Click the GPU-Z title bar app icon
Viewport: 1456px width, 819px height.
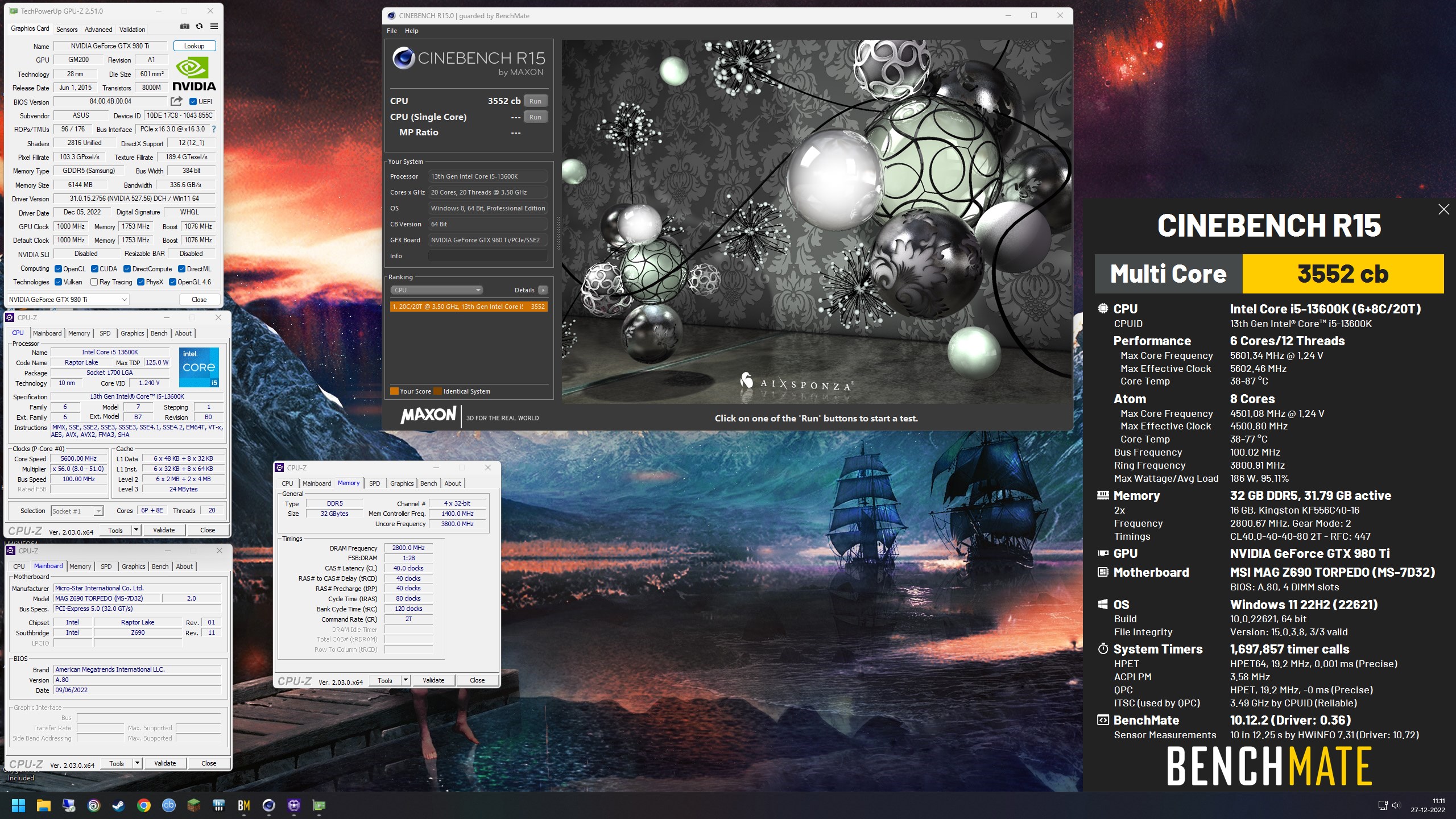[13, 11]
